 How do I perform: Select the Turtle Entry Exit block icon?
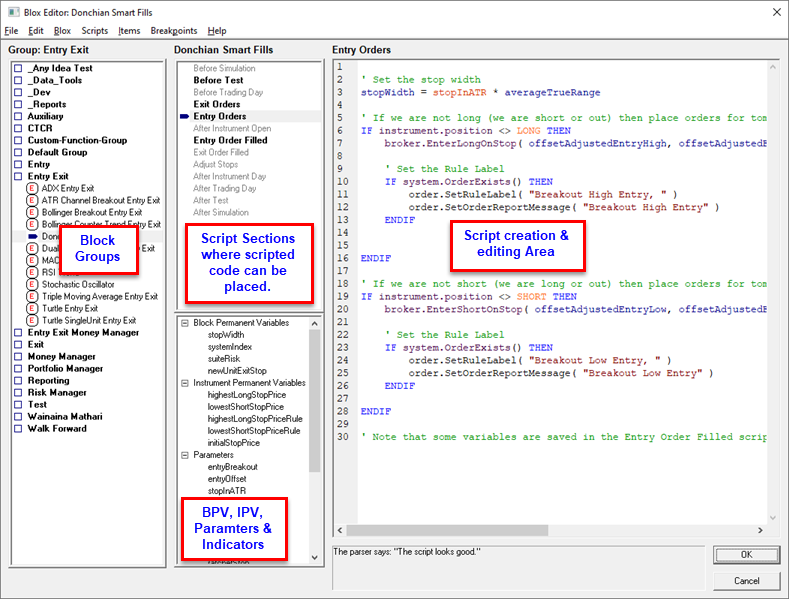coord(33,308)
